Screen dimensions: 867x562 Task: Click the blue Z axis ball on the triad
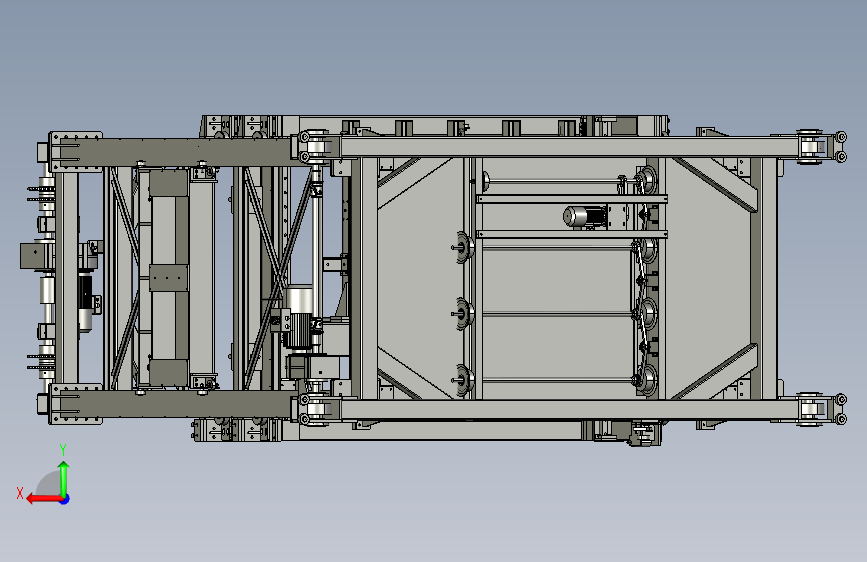tap(65, 499)
